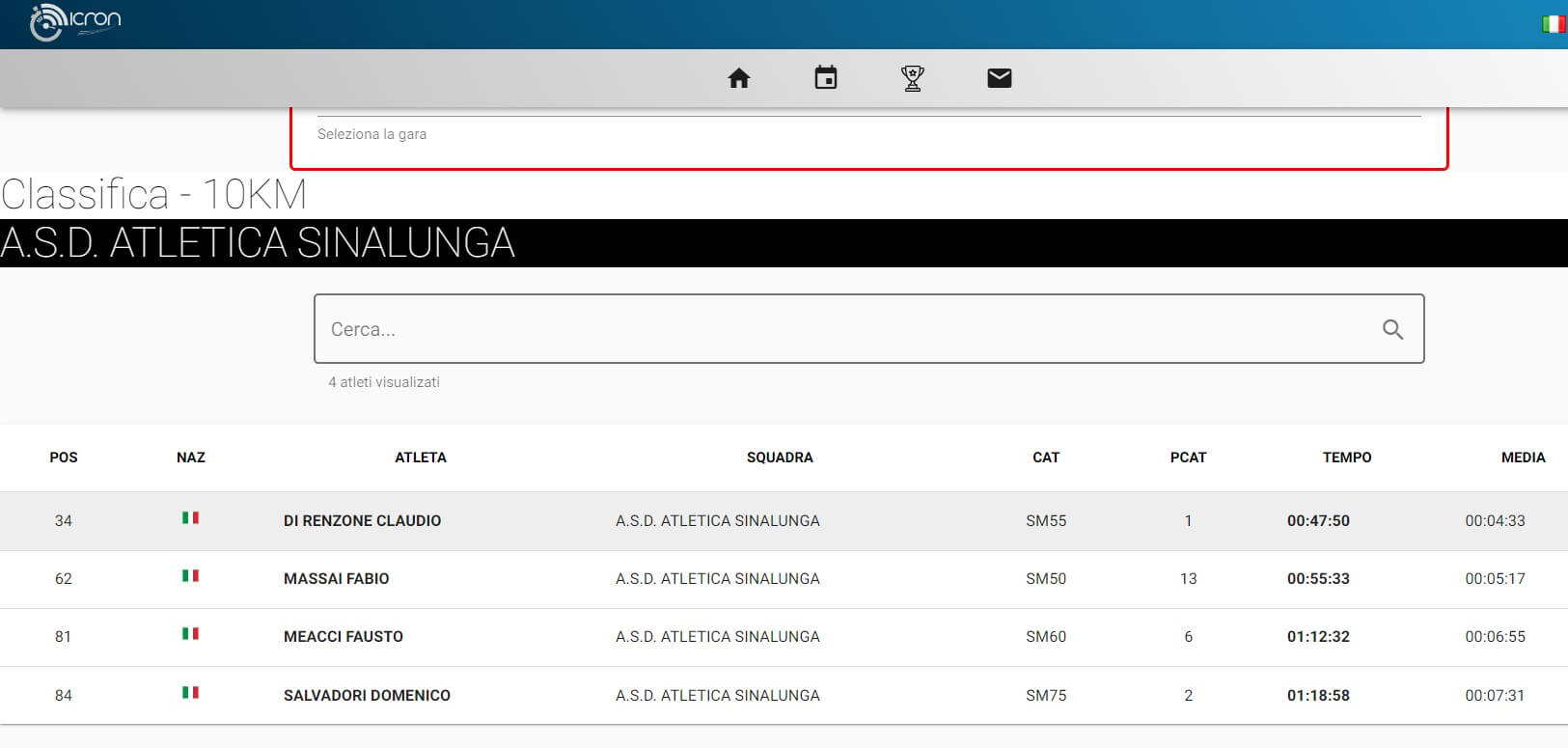
Task: Click Italian flag in Massai Fabio row
Action: click(x=191, y=576)
